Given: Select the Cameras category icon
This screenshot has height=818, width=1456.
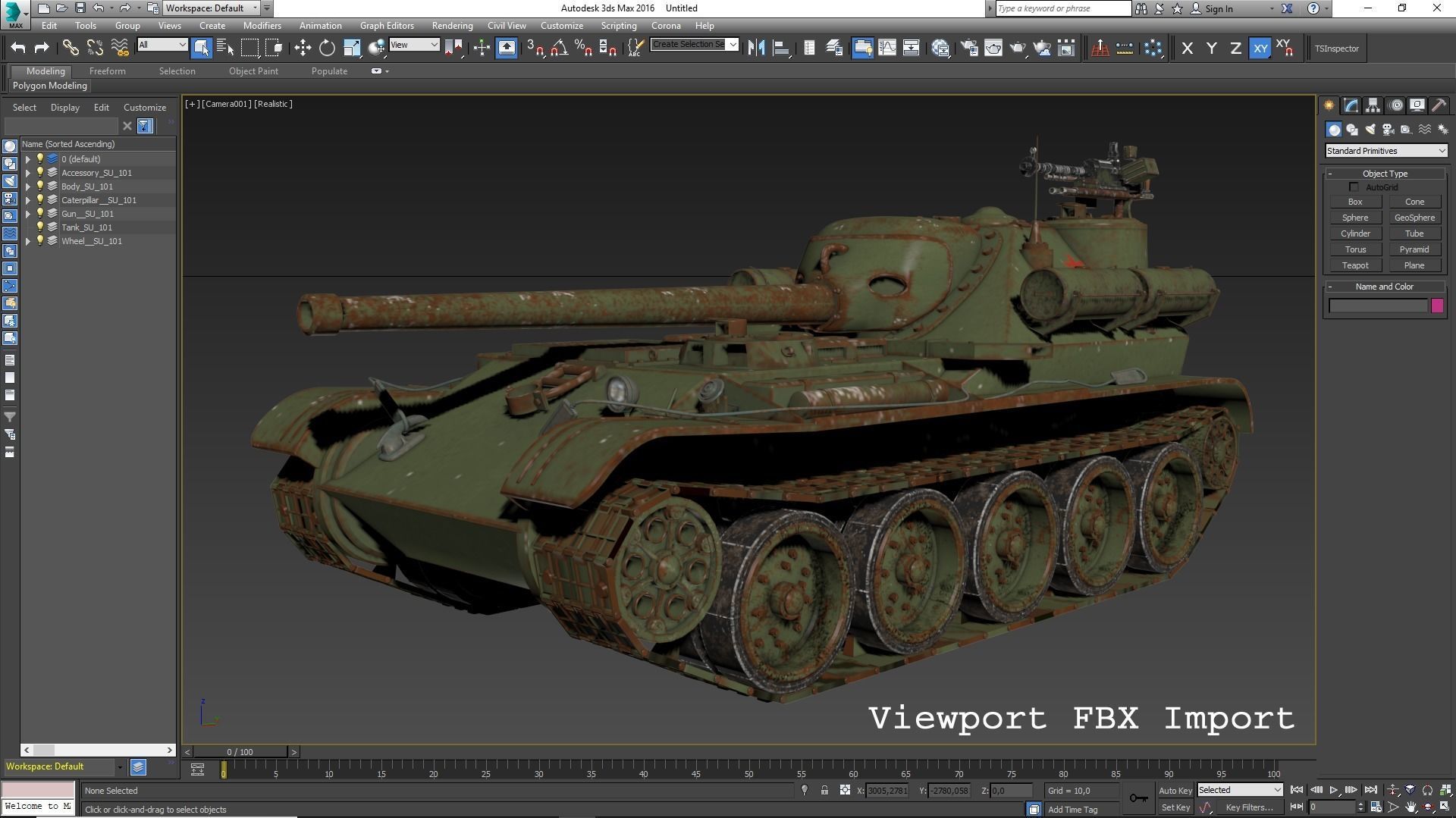Looking at the screenshot, I should tap(1389, 130).
